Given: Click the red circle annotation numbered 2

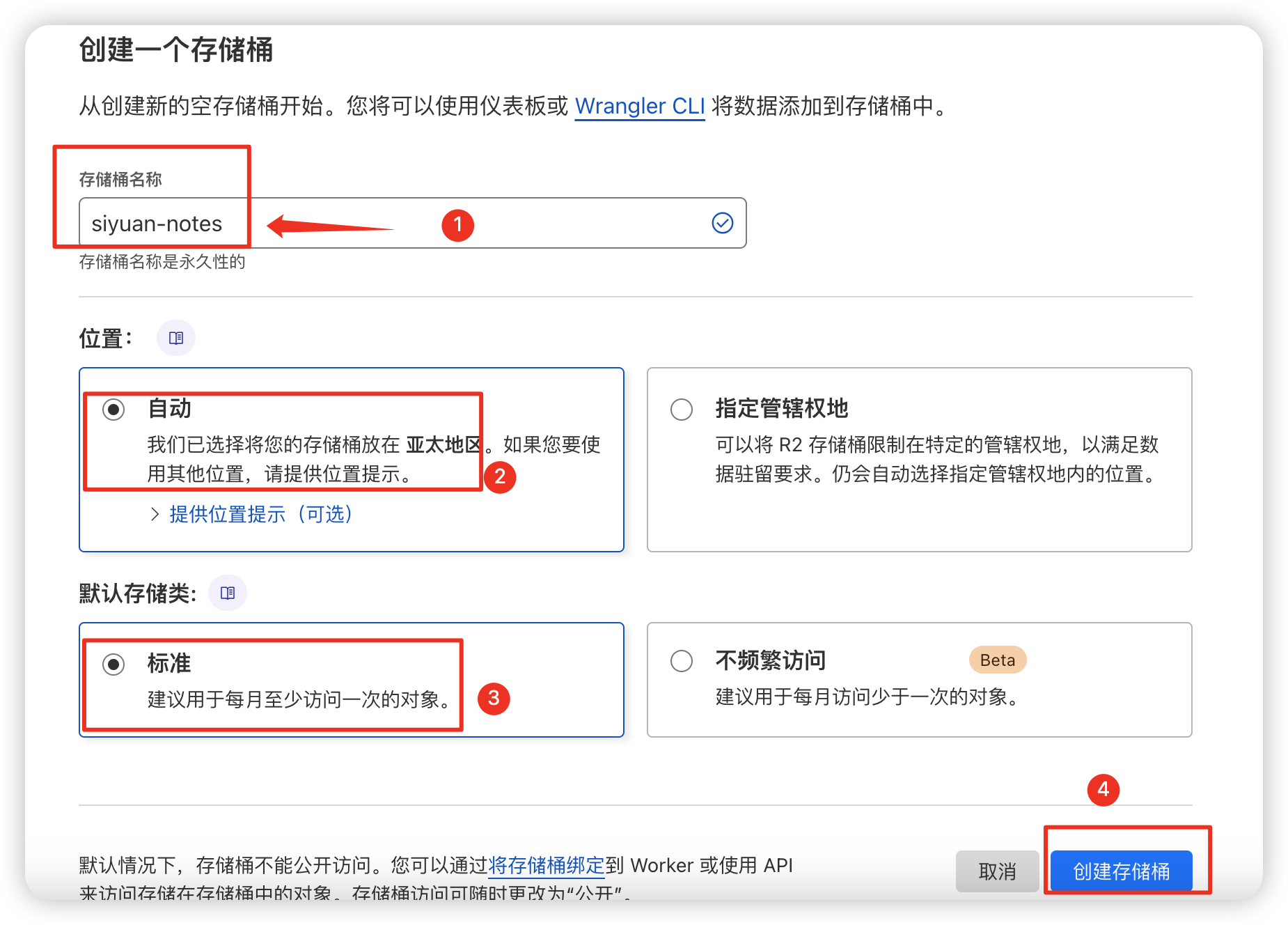Looking at the screenshot, I should coord(499,477).
